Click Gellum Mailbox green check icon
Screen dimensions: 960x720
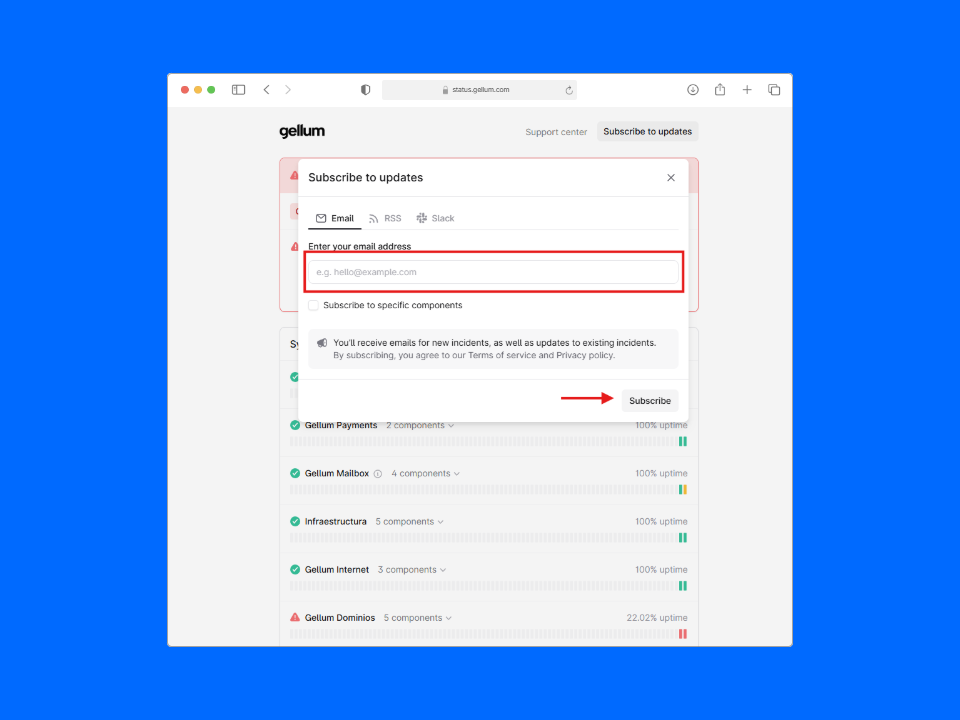(295, 473)
